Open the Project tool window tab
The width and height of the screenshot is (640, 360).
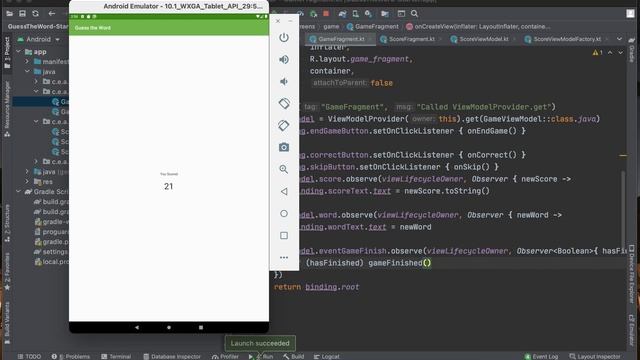click(7, 53)
